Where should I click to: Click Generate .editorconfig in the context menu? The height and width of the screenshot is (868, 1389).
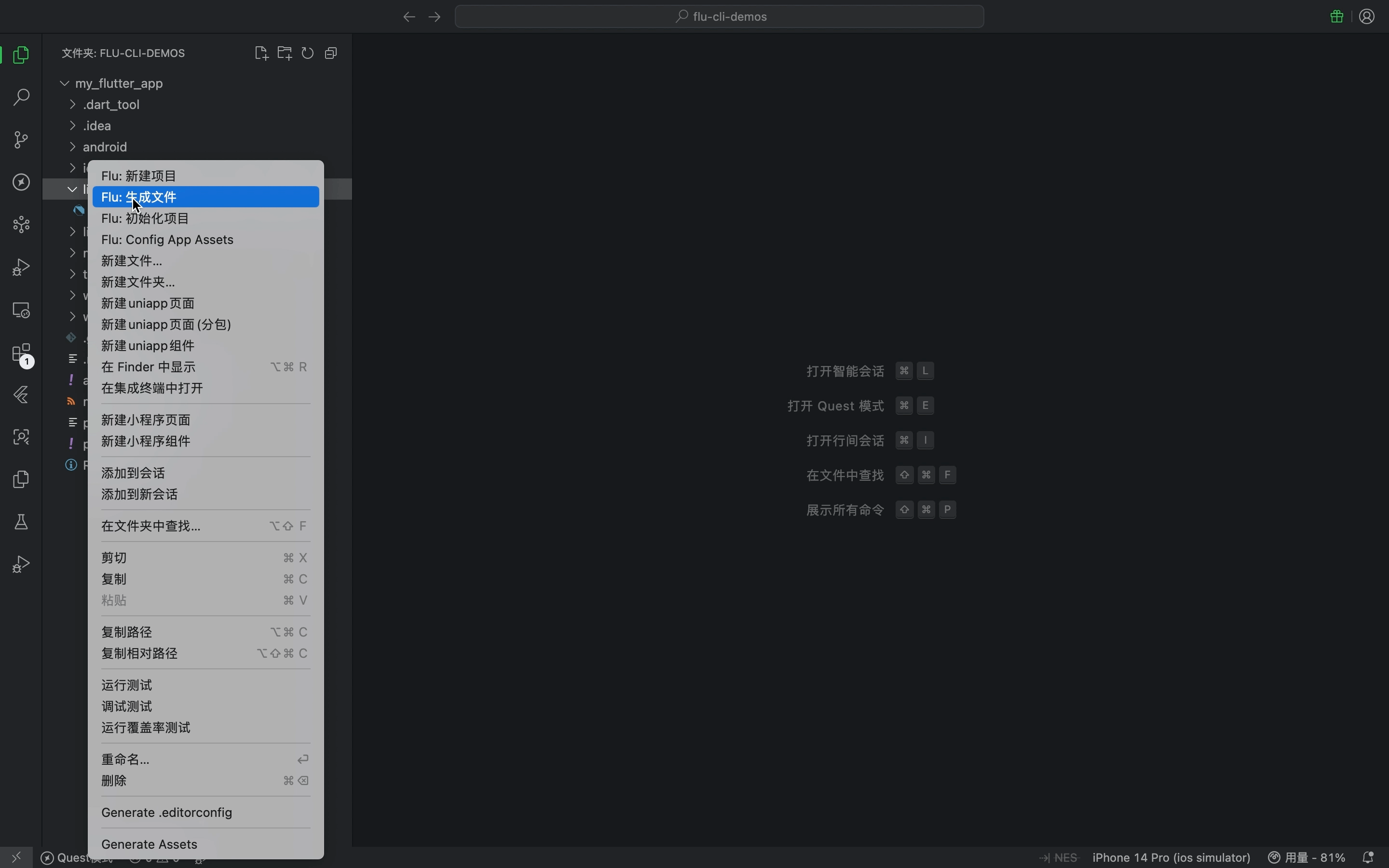(x=165, y=813)
